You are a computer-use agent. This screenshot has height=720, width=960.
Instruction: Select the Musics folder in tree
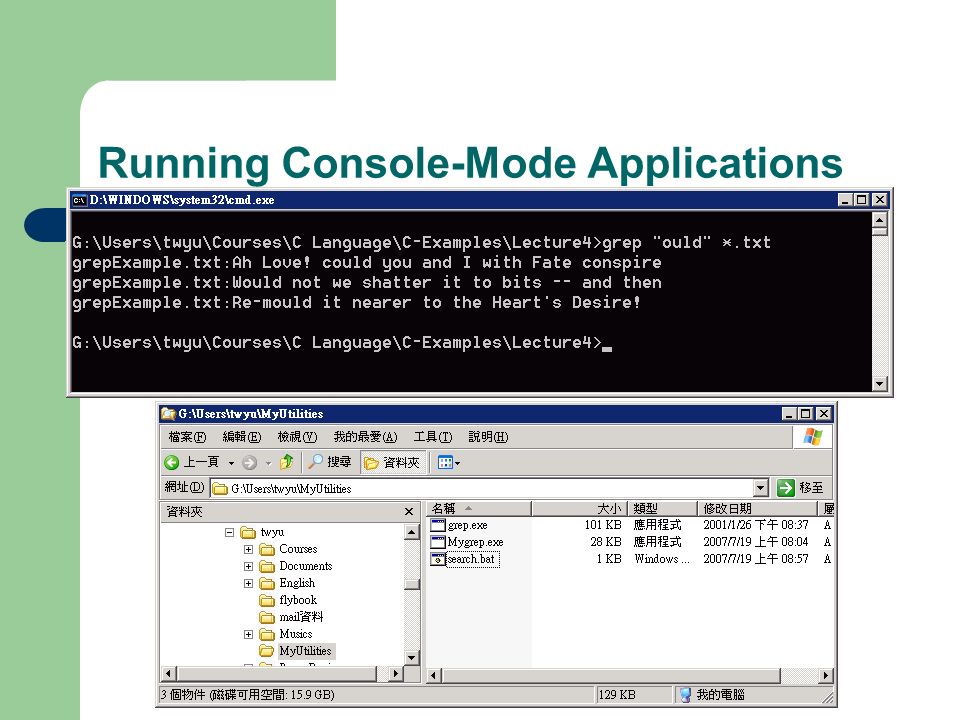(286, 634)
